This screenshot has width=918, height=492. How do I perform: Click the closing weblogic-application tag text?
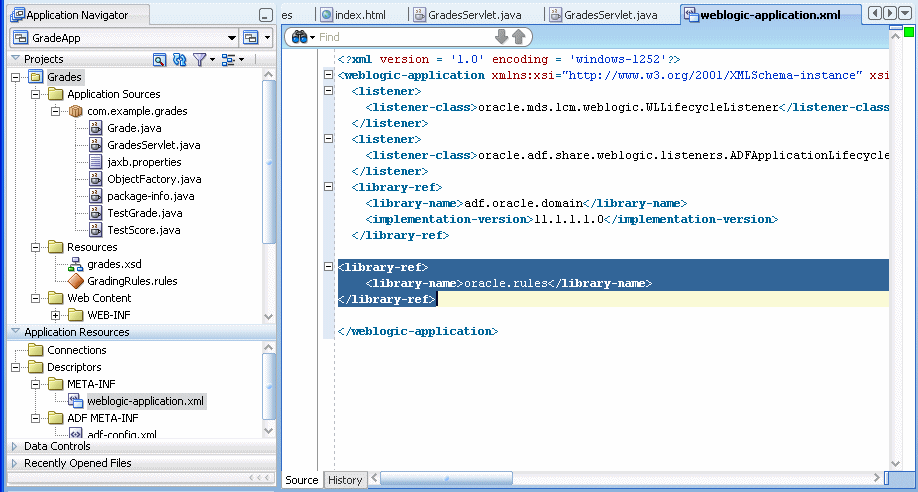click(417, 332)
